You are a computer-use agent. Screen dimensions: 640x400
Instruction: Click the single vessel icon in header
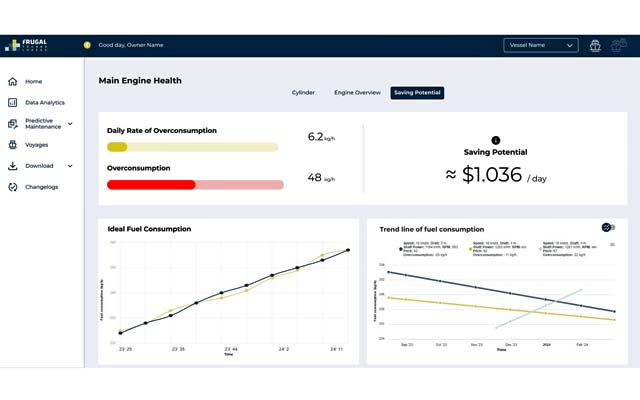596,45
